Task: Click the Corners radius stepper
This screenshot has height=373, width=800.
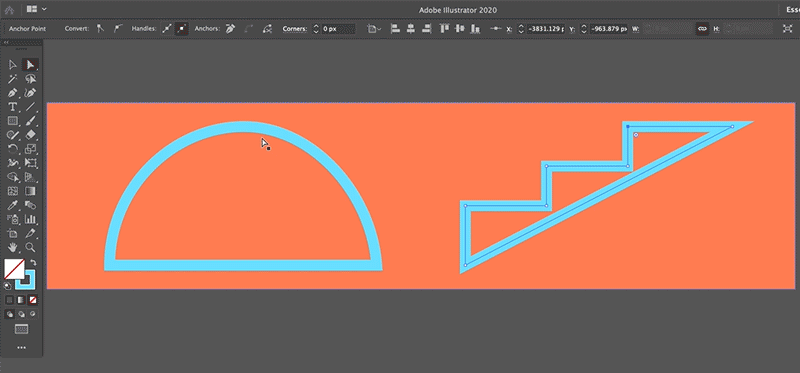Action: [315, 29]
